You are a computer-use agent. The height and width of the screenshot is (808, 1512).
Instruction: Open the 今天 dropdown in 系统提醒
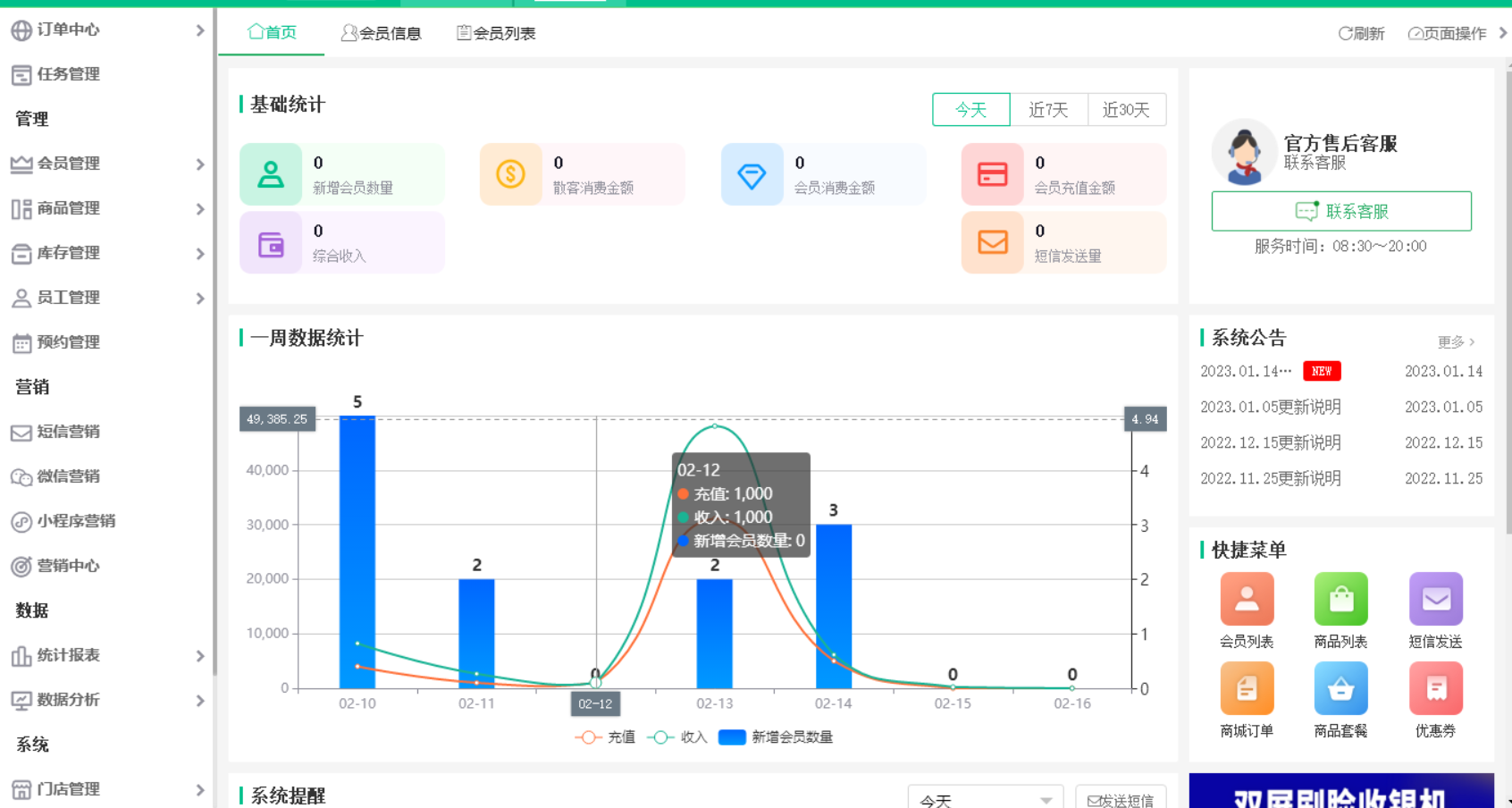983,798
